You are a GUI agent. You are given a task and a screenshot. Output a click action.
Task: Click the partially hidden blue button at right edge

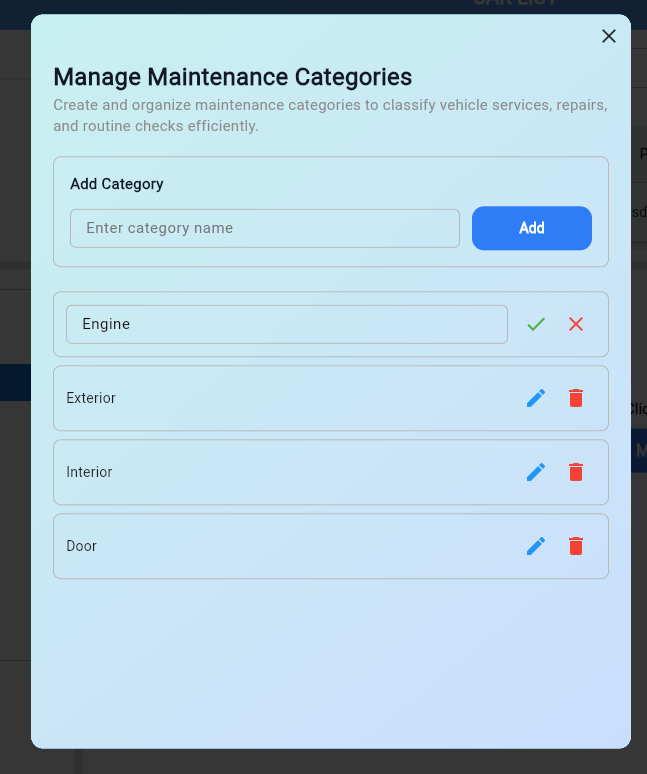coord(641,451)
